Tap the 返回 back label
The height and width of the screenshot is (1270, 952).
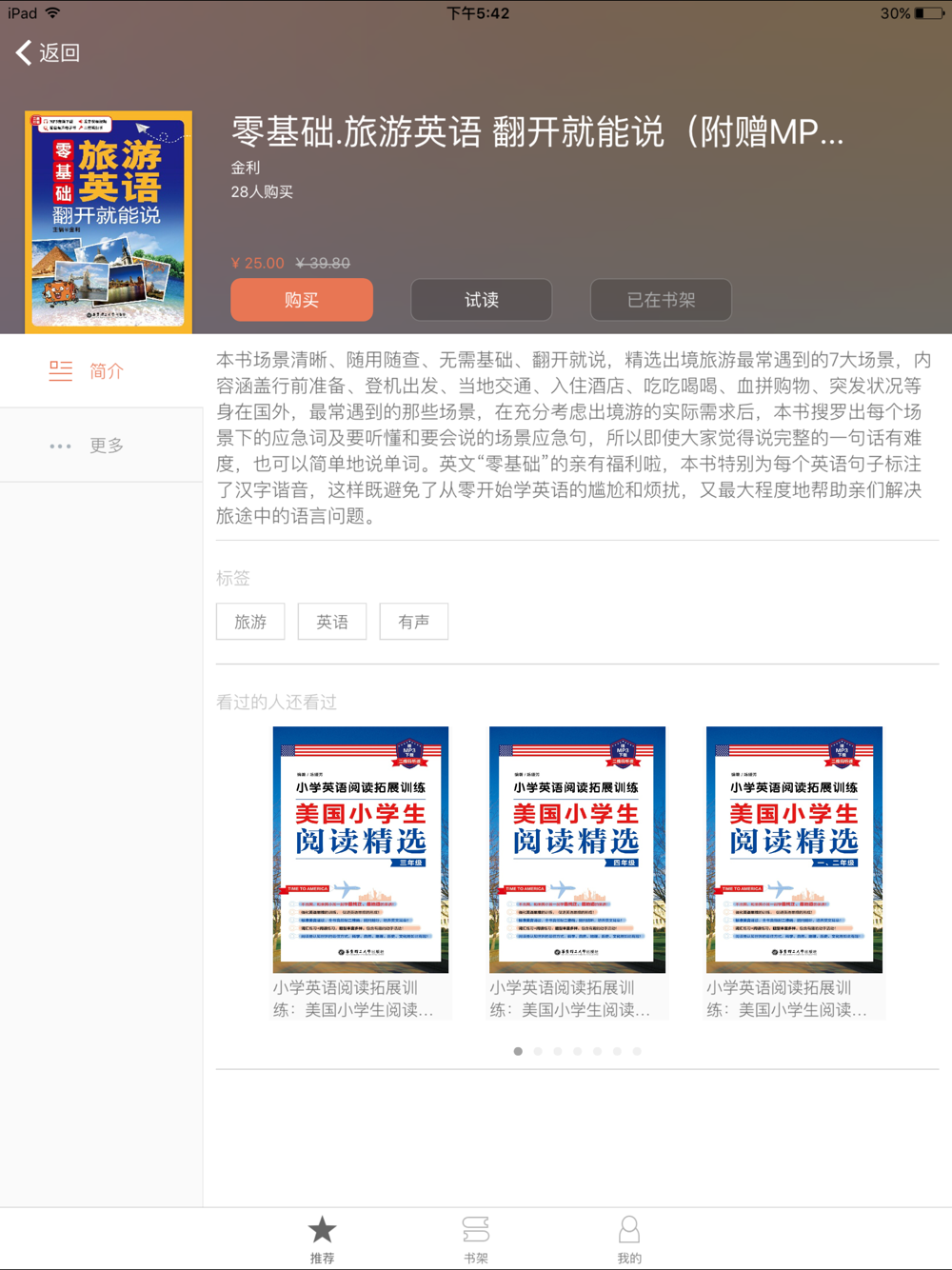click(x=59, y=52)
